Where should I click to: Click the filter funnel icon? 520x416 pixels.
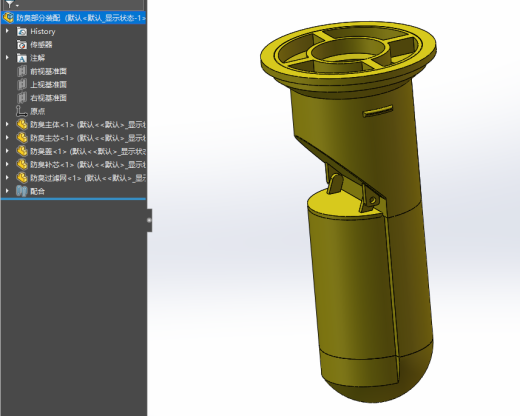[10, 4]
